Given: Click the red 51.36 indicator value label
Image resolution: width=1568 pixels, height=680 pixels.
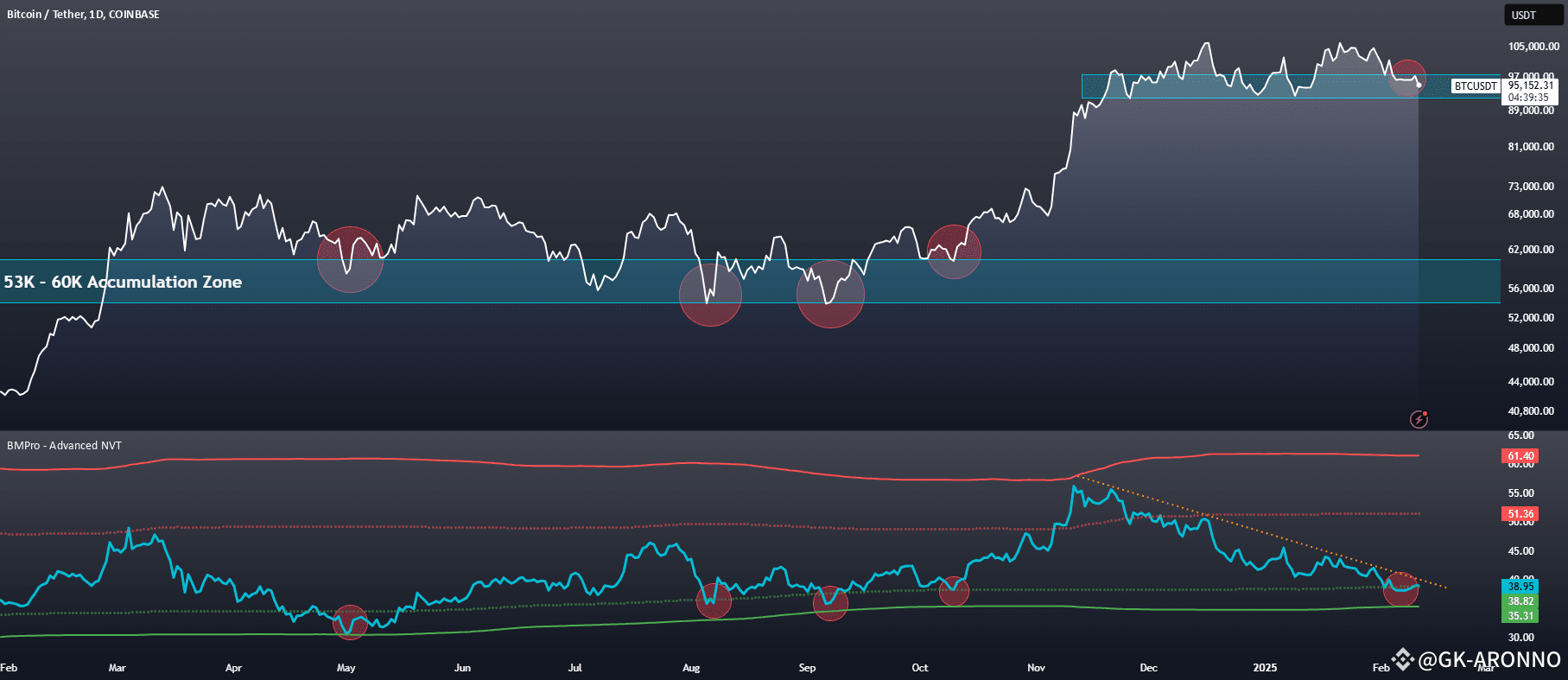Looking at the screenshot, I should point(1520,514).
